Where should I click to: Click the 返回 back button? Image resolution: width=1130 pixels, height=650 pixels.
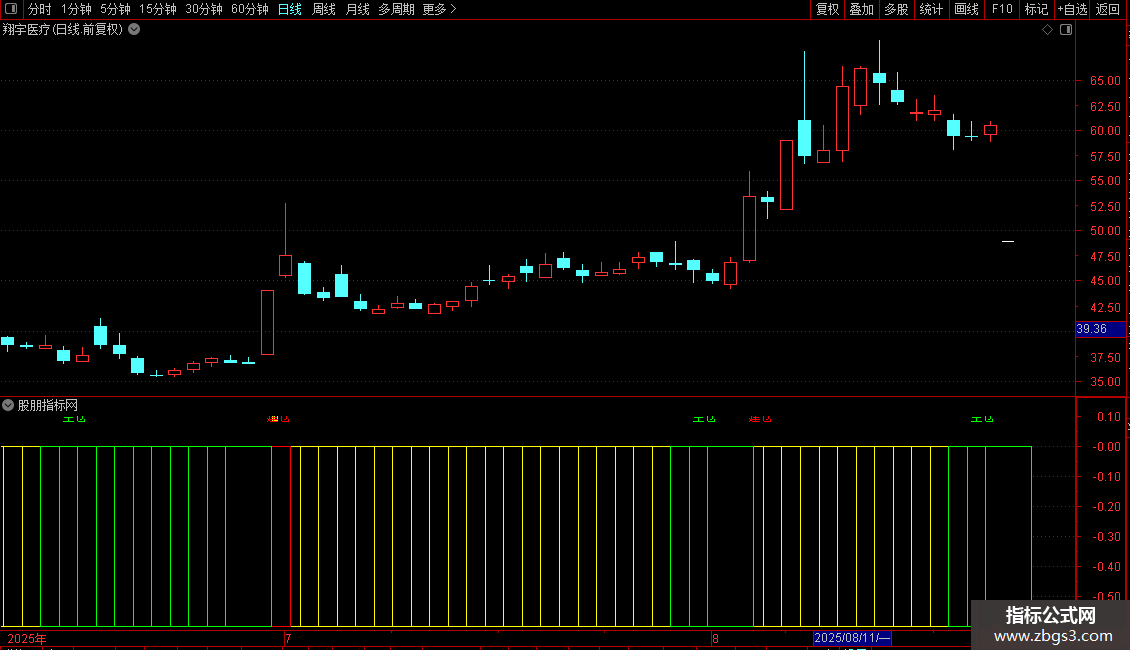point(1108,9)
